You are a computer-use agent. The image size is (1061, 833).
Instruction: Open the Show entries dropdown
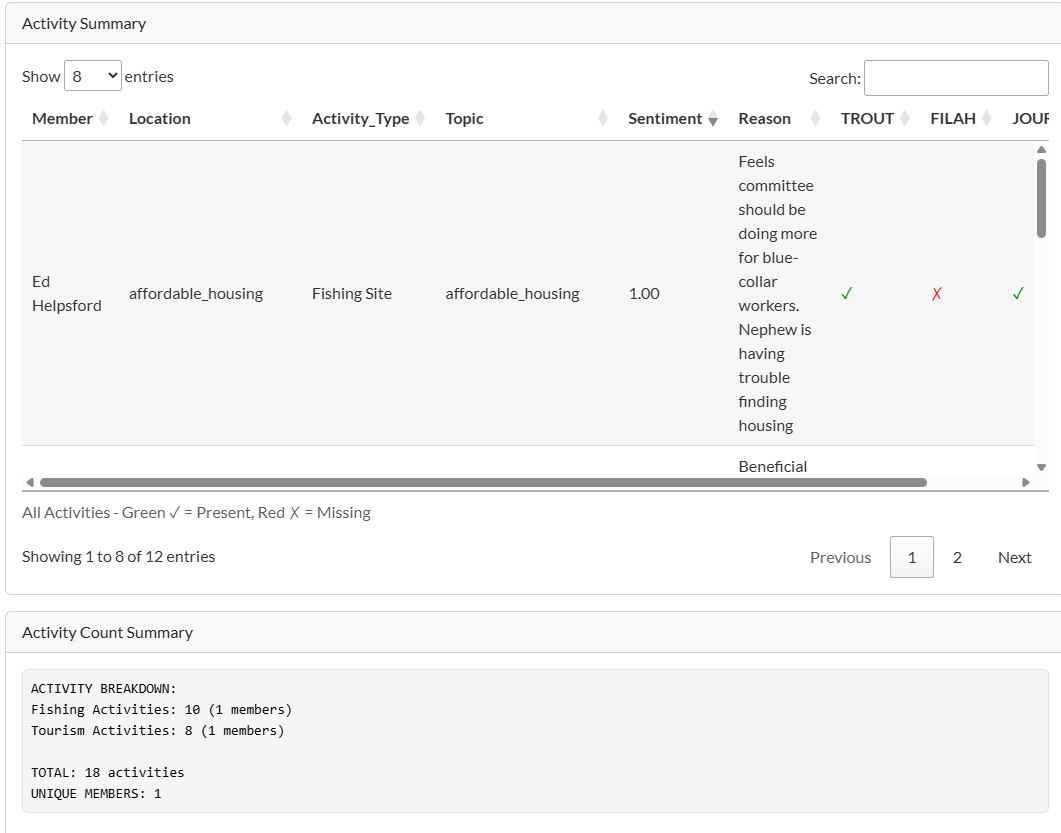point(93,76)
